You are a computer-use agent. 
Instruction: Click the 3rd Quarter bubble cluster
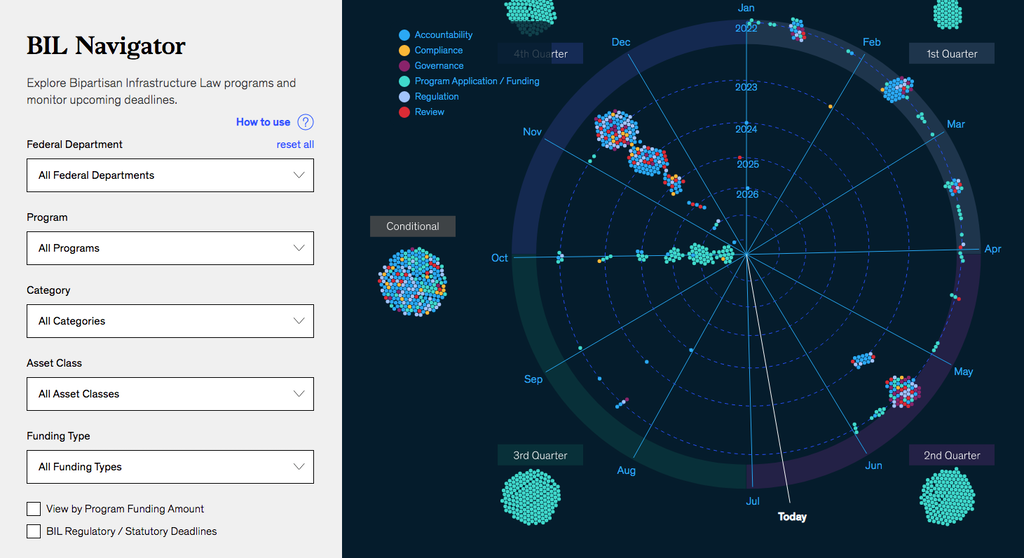click(x=530, y=497)
